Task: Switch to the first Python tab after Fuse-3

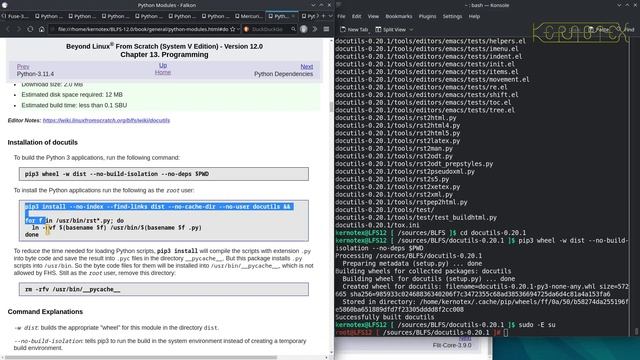Action: (x=49, y=16)
